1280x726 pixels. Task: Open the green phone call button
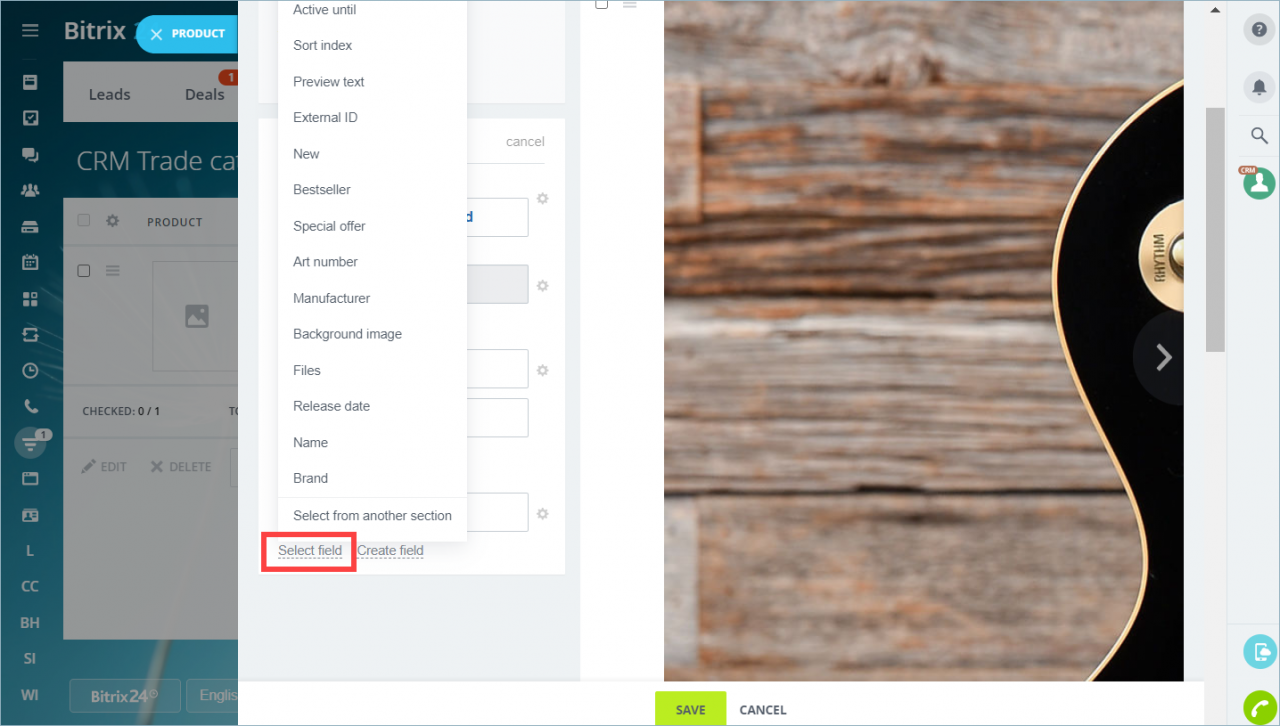coord(1259,707)
